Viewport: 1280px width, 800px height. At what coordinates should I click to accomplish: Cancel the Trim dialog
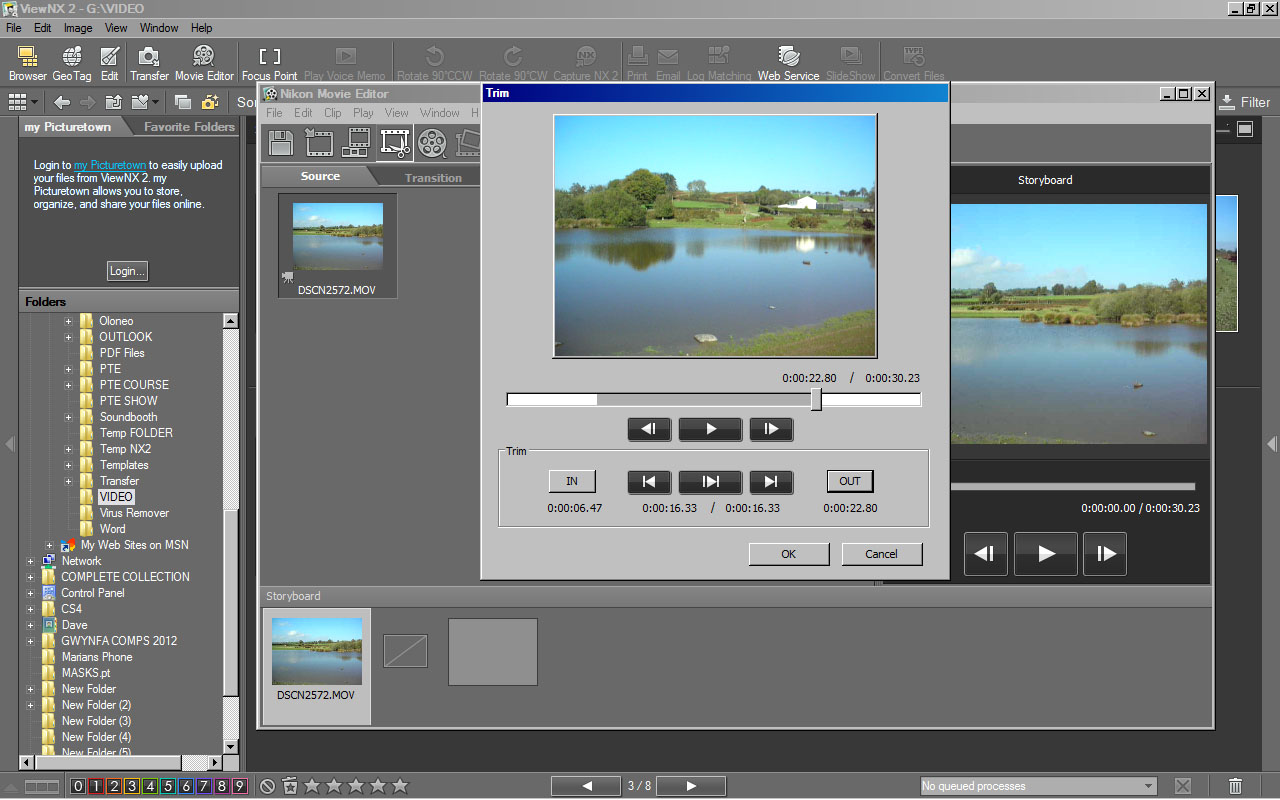[x=881, y=554]
